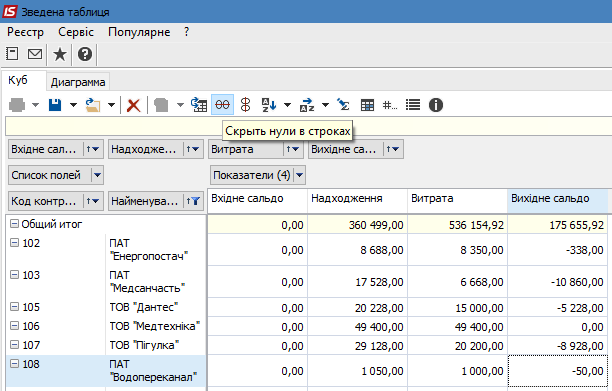This screenshot has width=612, height=391.
Task: Collapse the Общий итог row
Action: (14, 224)
